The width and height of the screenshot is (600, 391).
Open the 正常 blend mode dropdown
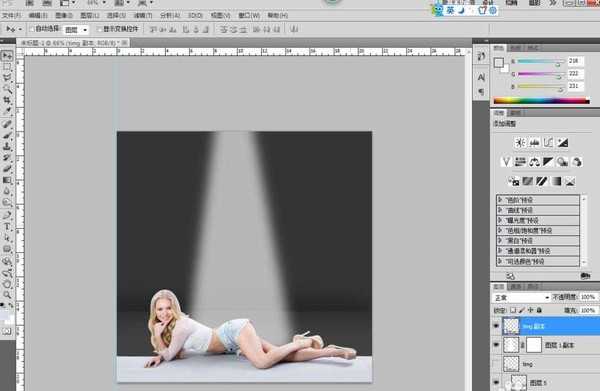click(521, 297)
